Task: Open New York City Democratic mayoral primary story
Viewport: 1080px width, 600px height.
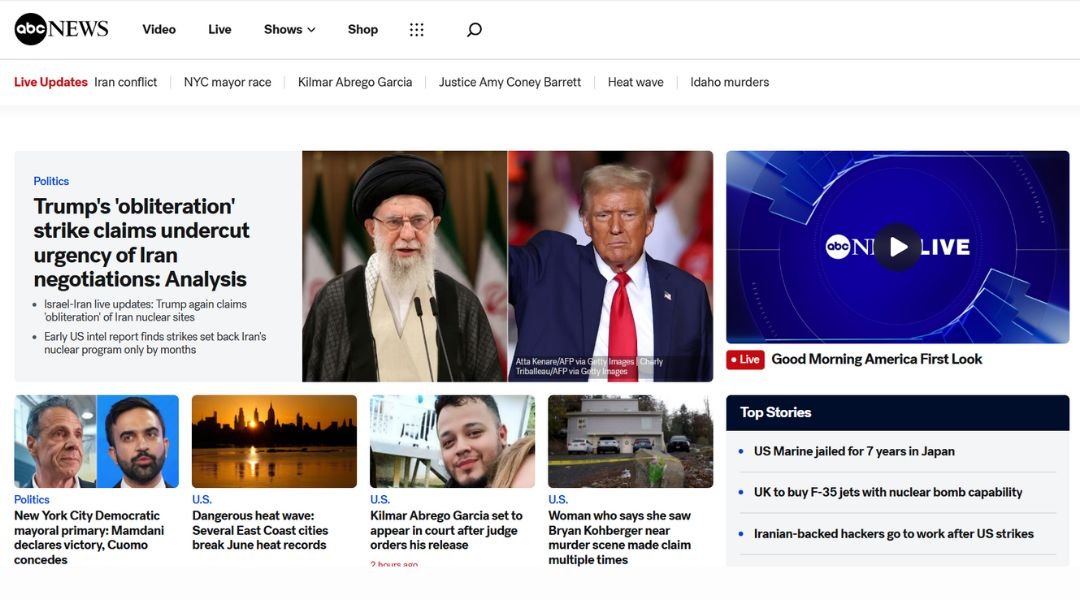Action: click(x=90, y=538)
